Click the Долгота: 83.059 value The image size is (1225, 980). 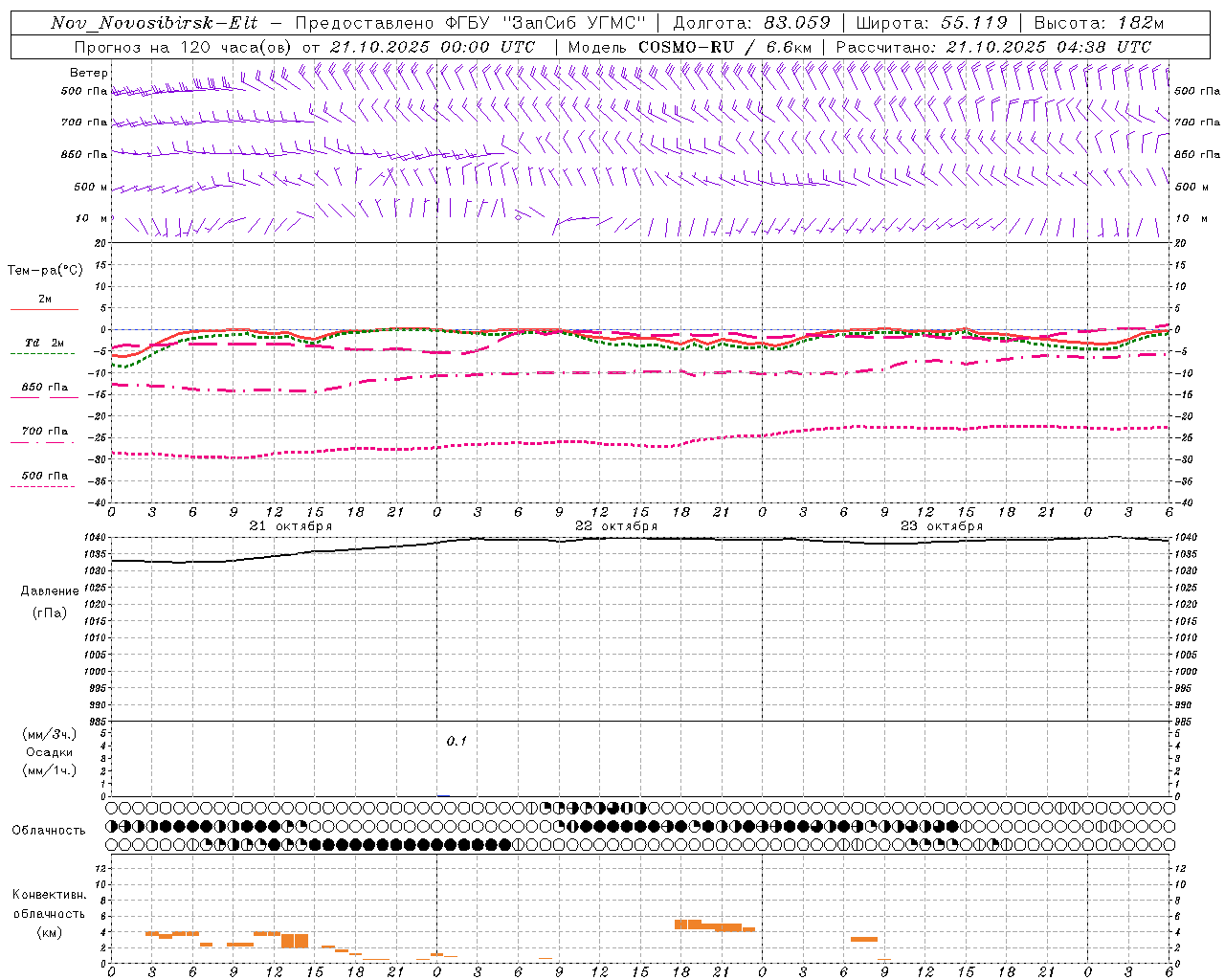point(751,23)
